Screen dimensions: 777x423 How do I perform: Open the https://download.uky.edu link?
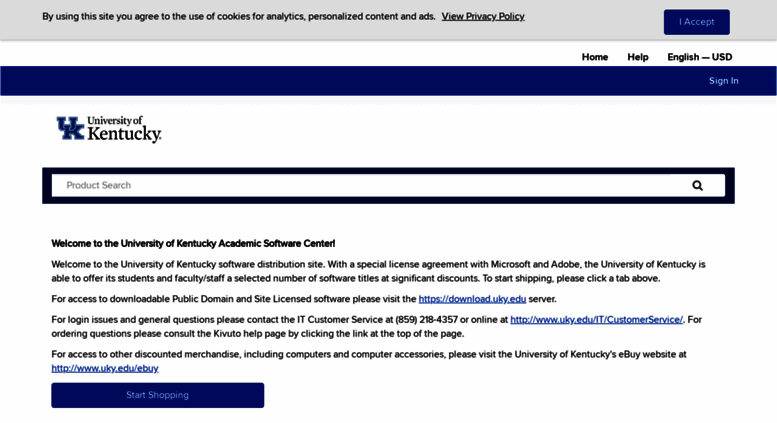tap(472, 299)
